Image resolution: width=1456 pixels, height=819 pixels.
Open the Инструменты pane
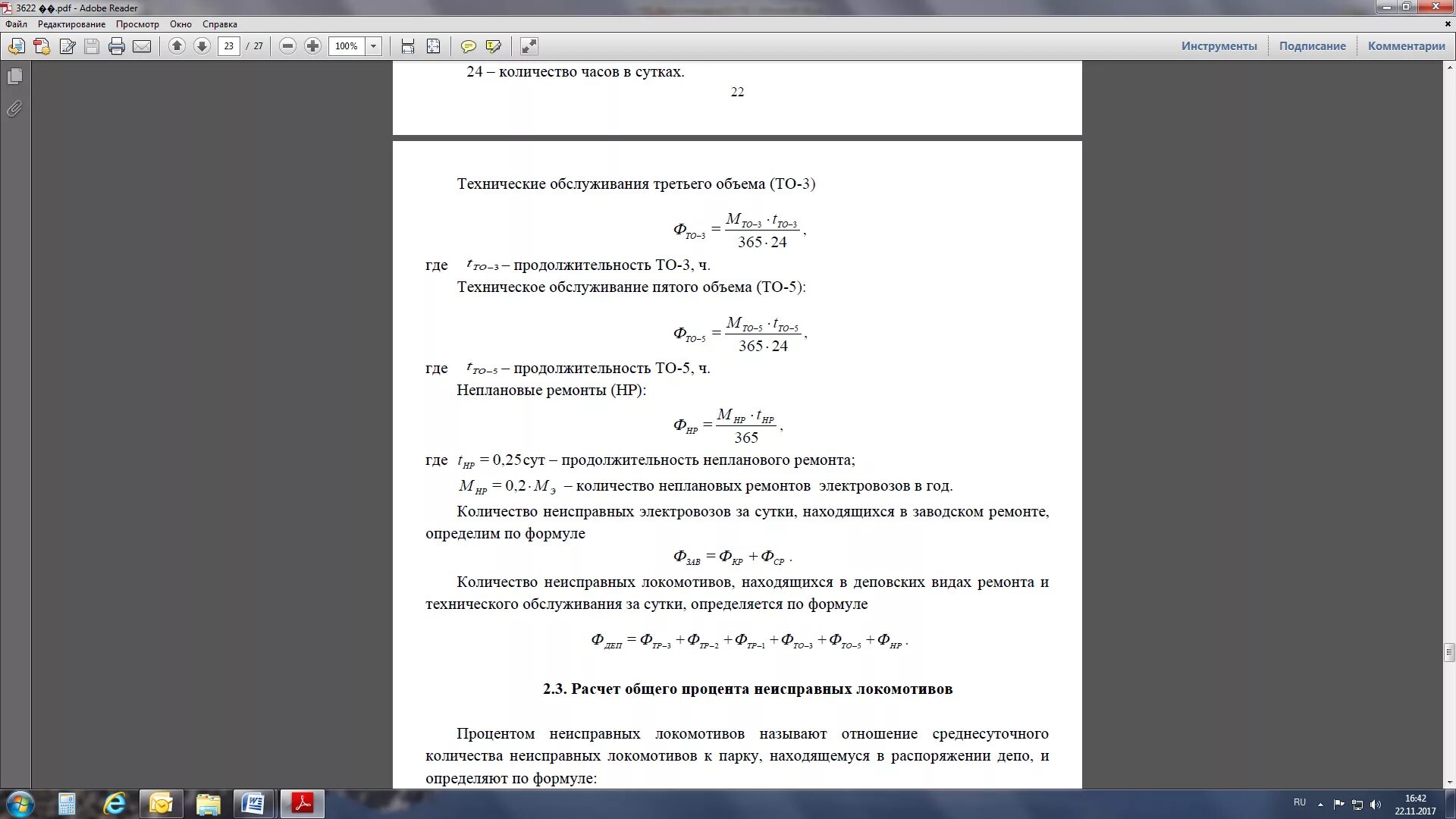click(1219, 46)
